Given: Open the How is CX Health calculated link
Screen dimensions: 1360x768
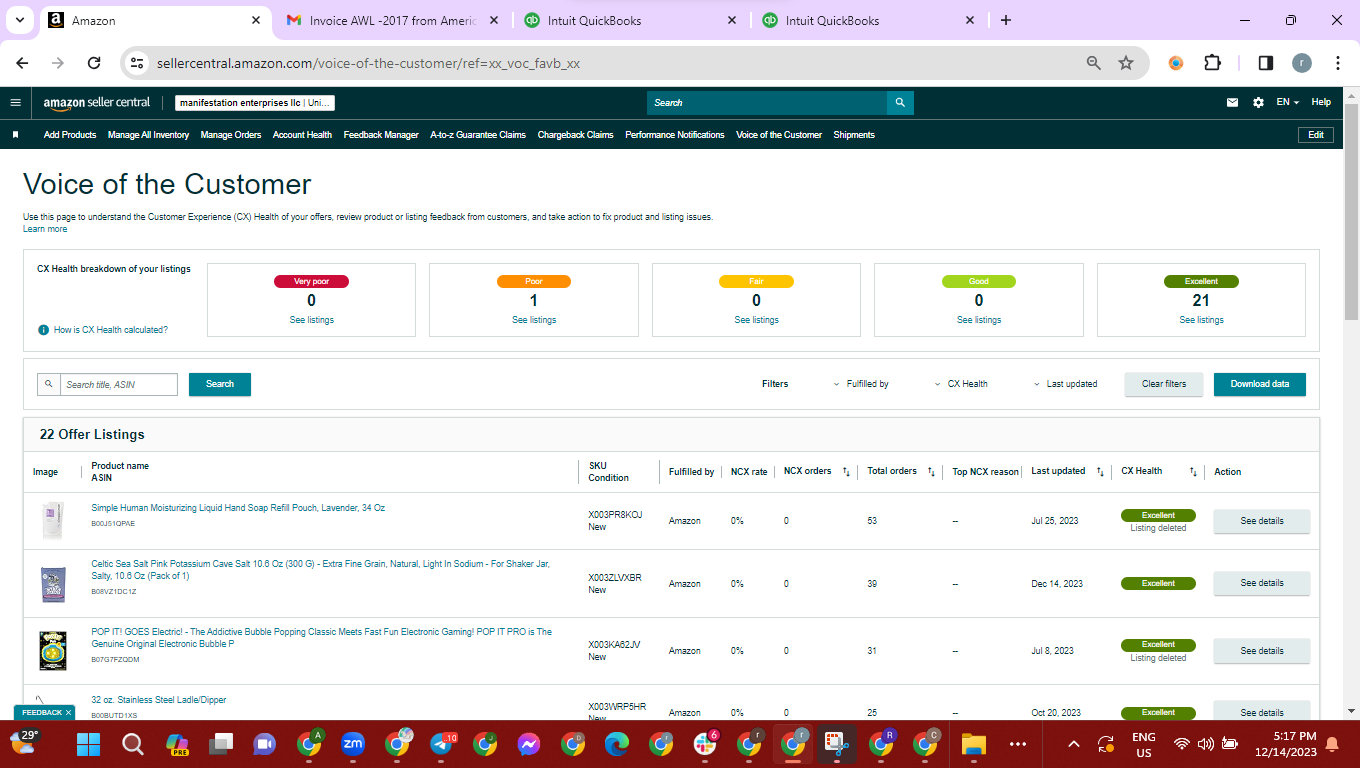Looking at the screenshot, I should 111,329.
